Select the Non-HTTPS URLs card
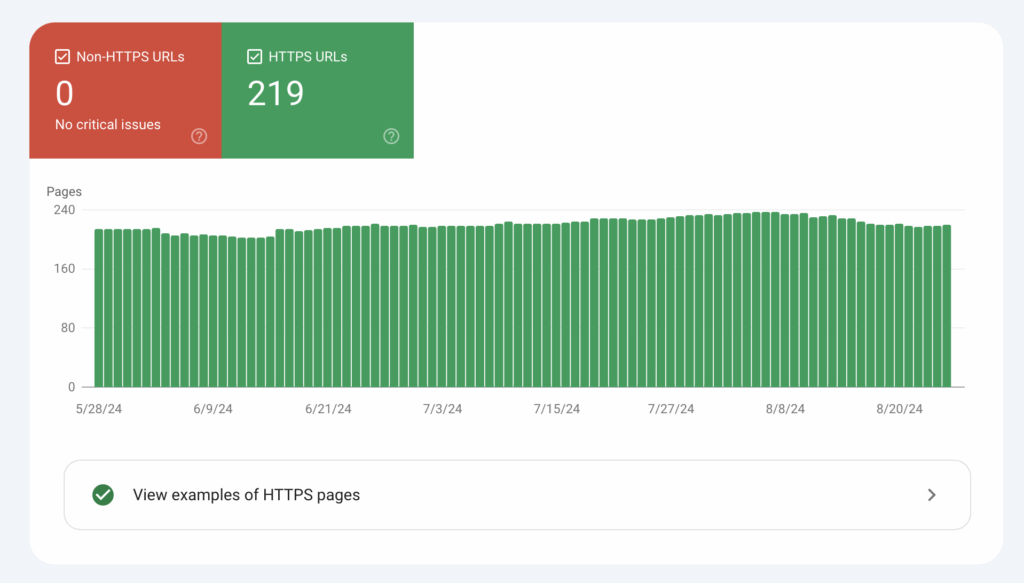1024x583 pixels. pyautogui.click(x=125, y=90)
